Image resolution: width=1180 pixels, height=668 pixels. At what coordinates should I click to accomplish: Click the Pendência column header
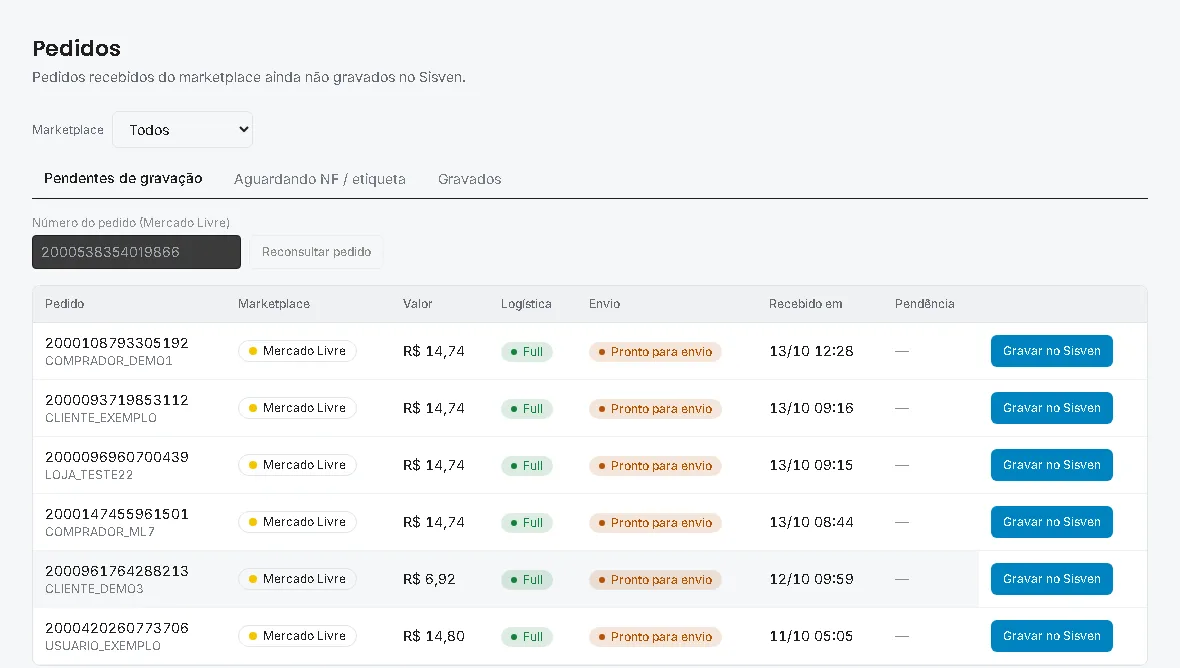[x=924, y=304]
